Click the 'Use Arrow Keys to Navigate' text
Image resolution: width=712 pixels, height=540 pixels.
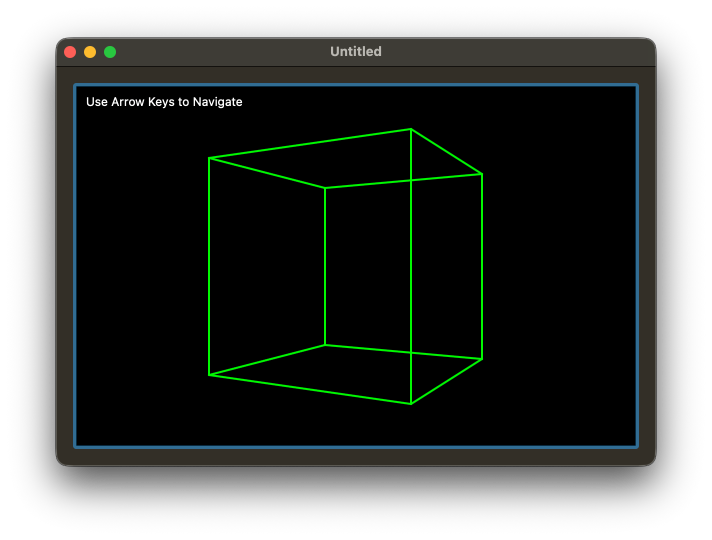[164, 102]
